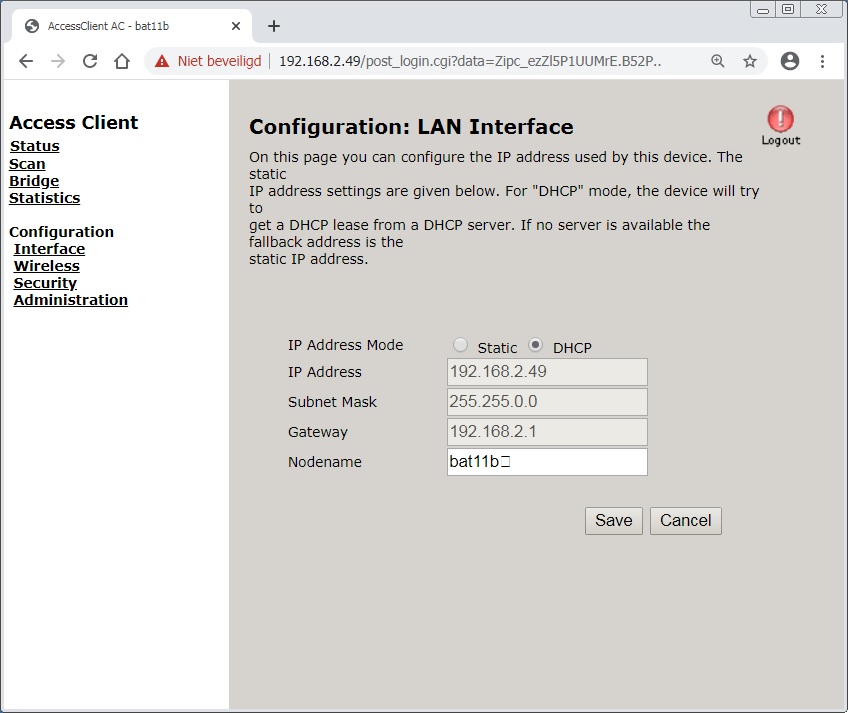Select DHCP IP address mode
848x713 pixels.
[536, 345]
